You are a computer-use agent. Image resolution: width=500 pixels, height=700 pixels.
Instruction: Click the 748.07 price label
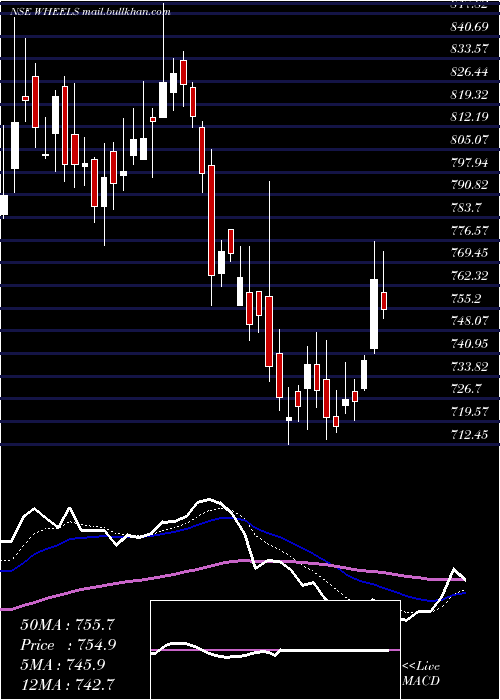469,321
